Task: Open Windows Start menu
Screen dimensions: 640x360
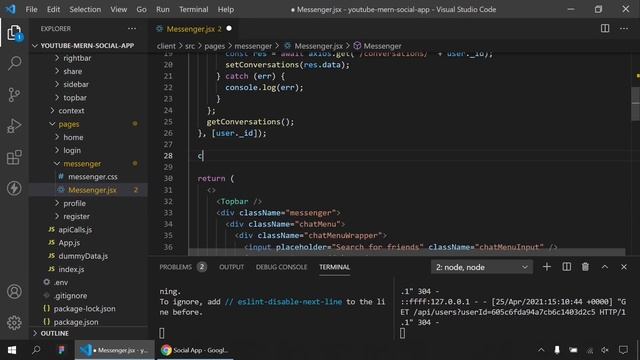Action: click(11, 350)
